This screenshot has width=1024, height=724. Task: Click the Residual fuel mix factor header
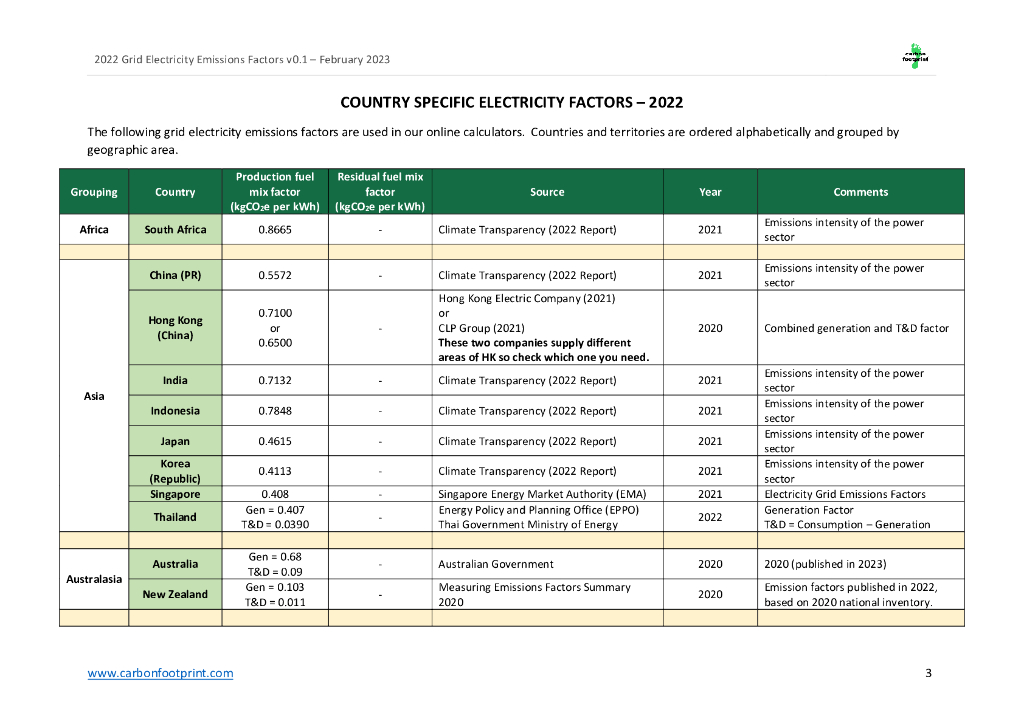point(380,192)
